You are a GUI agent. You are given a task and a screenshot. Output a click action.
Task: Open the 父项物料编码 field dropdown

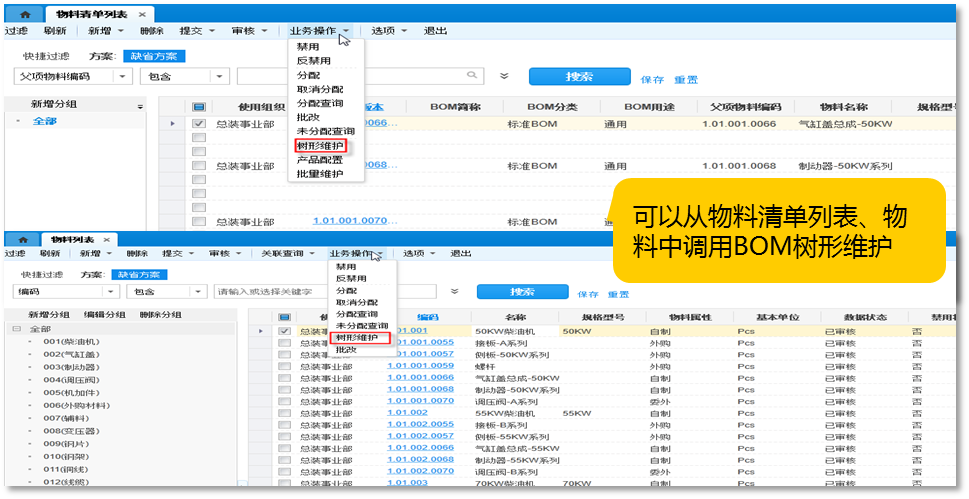click(123, 77)
